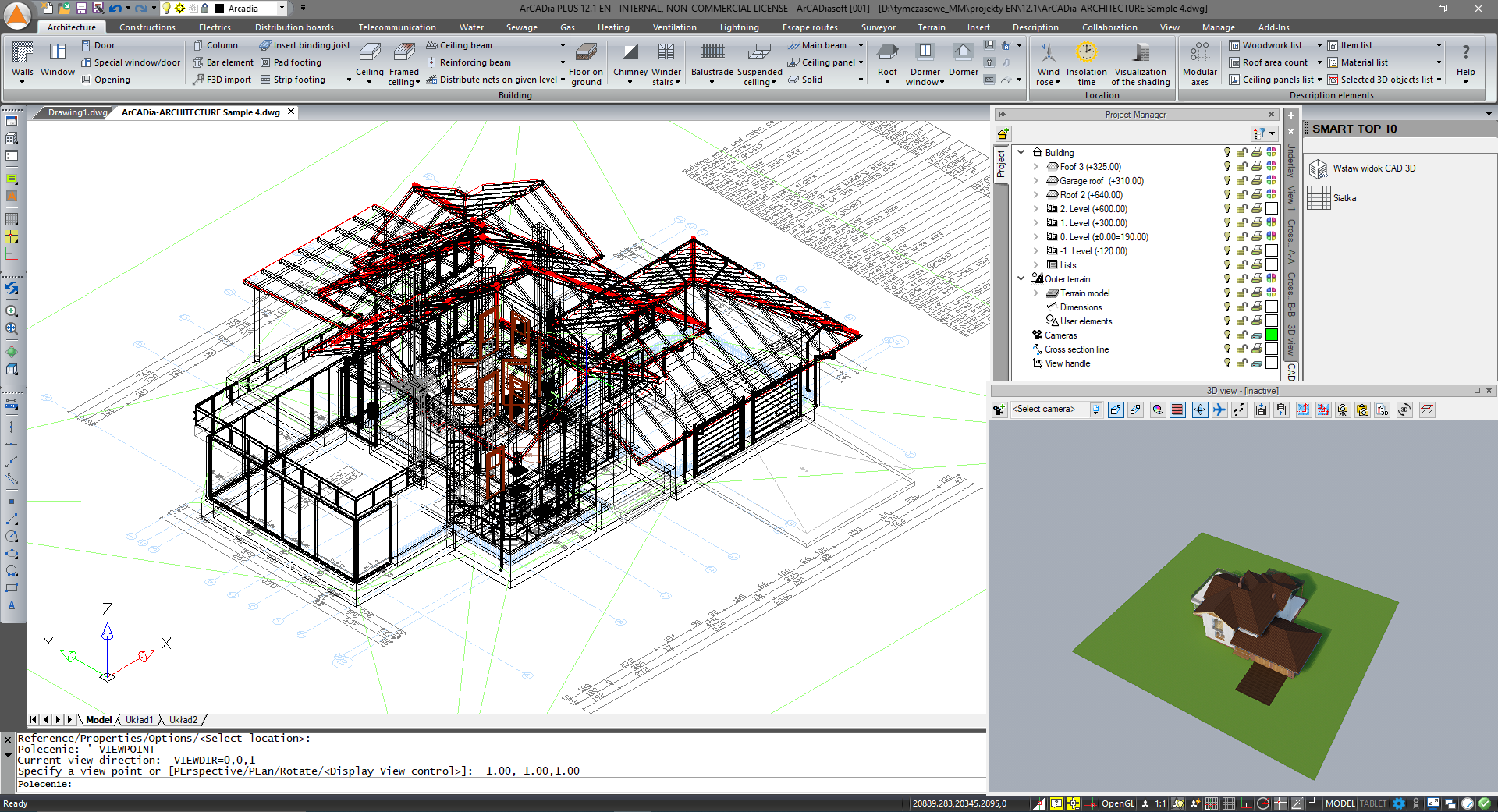Toggle printing for the Cameras item
This screenshot has width=1498, height=812.
(x=1256, y=335)
